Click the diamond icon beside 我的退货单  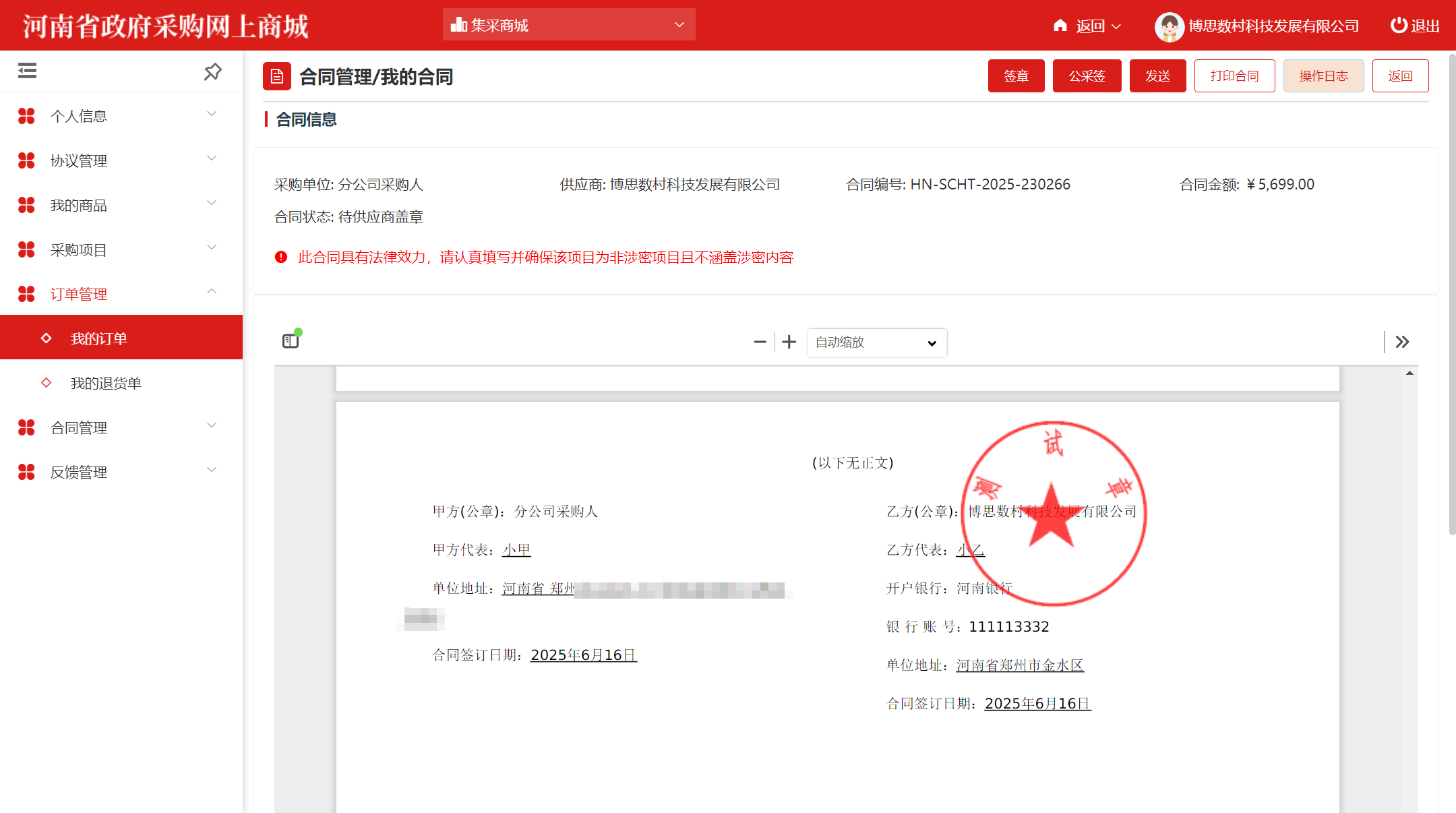46,383
